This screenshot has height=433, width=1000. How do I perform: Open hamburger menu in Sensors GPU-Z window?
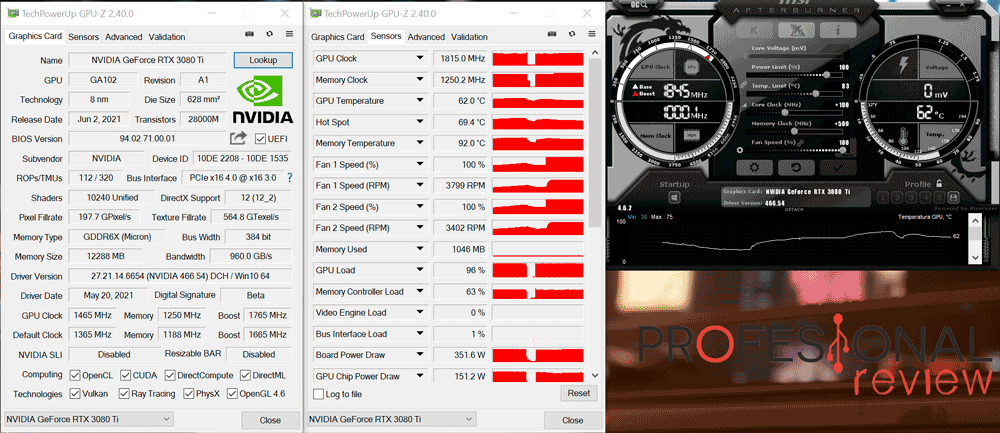coord(592,34)
